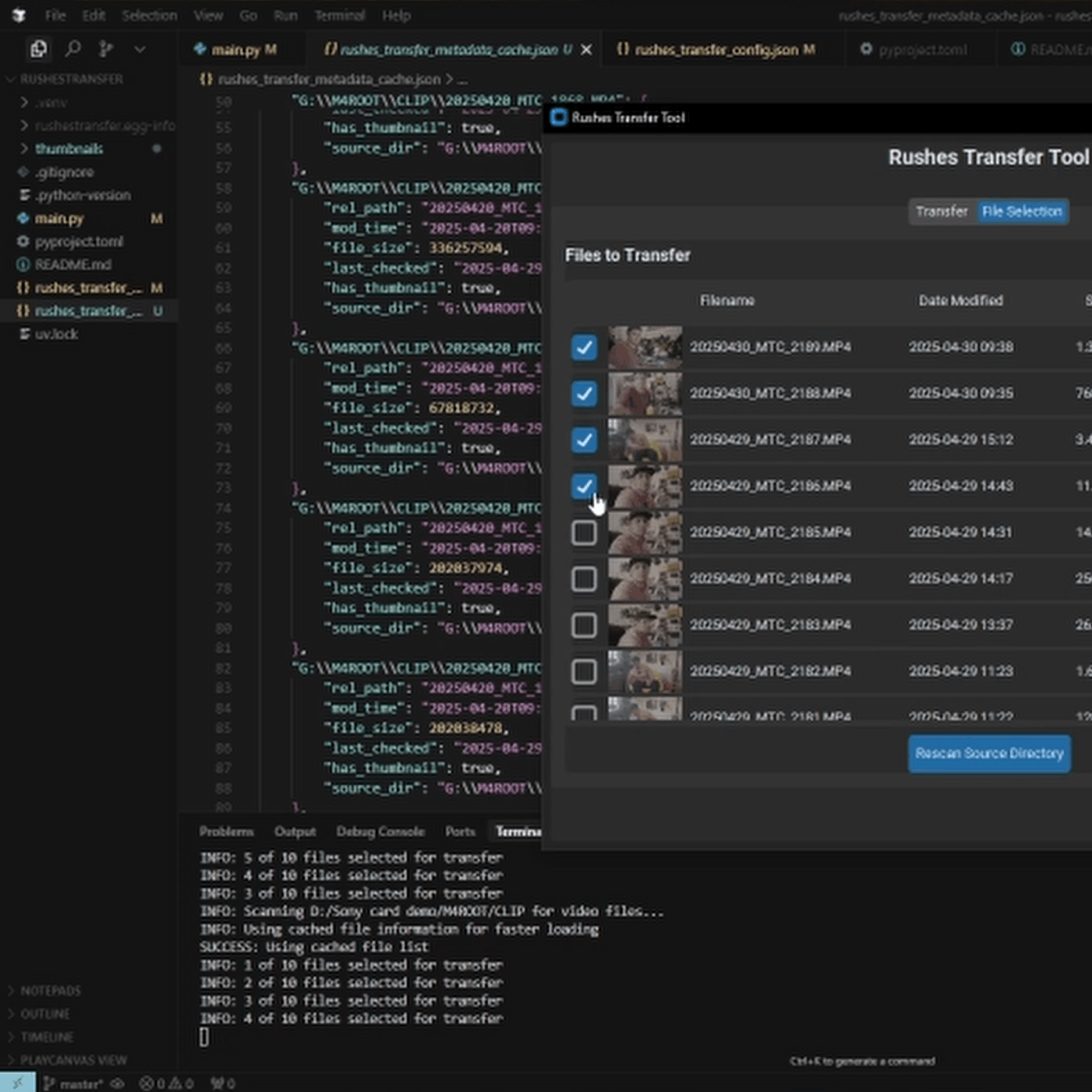Check the 20250429_MTC_2185.MP4 checkbox
Viewport: 1092px width, 1092px height.
tap(584, 532)
